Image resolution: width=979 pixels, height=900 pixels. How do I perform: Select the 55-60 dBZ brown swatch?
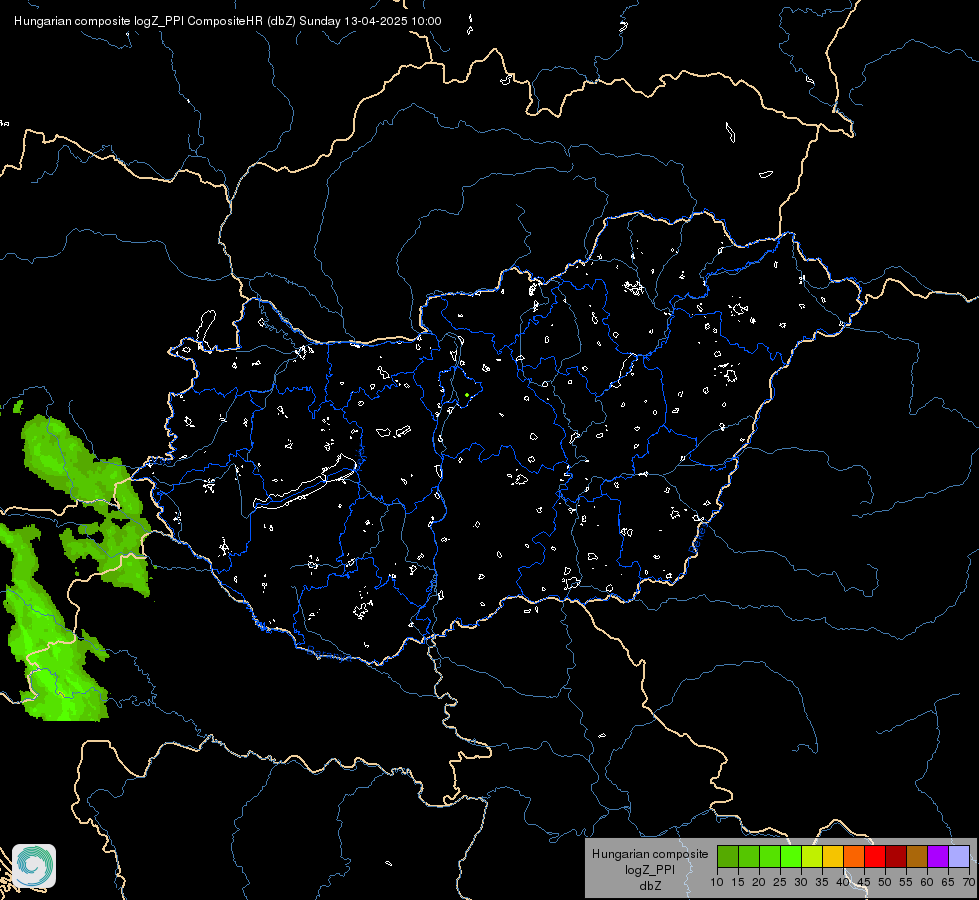click(917, 857)
